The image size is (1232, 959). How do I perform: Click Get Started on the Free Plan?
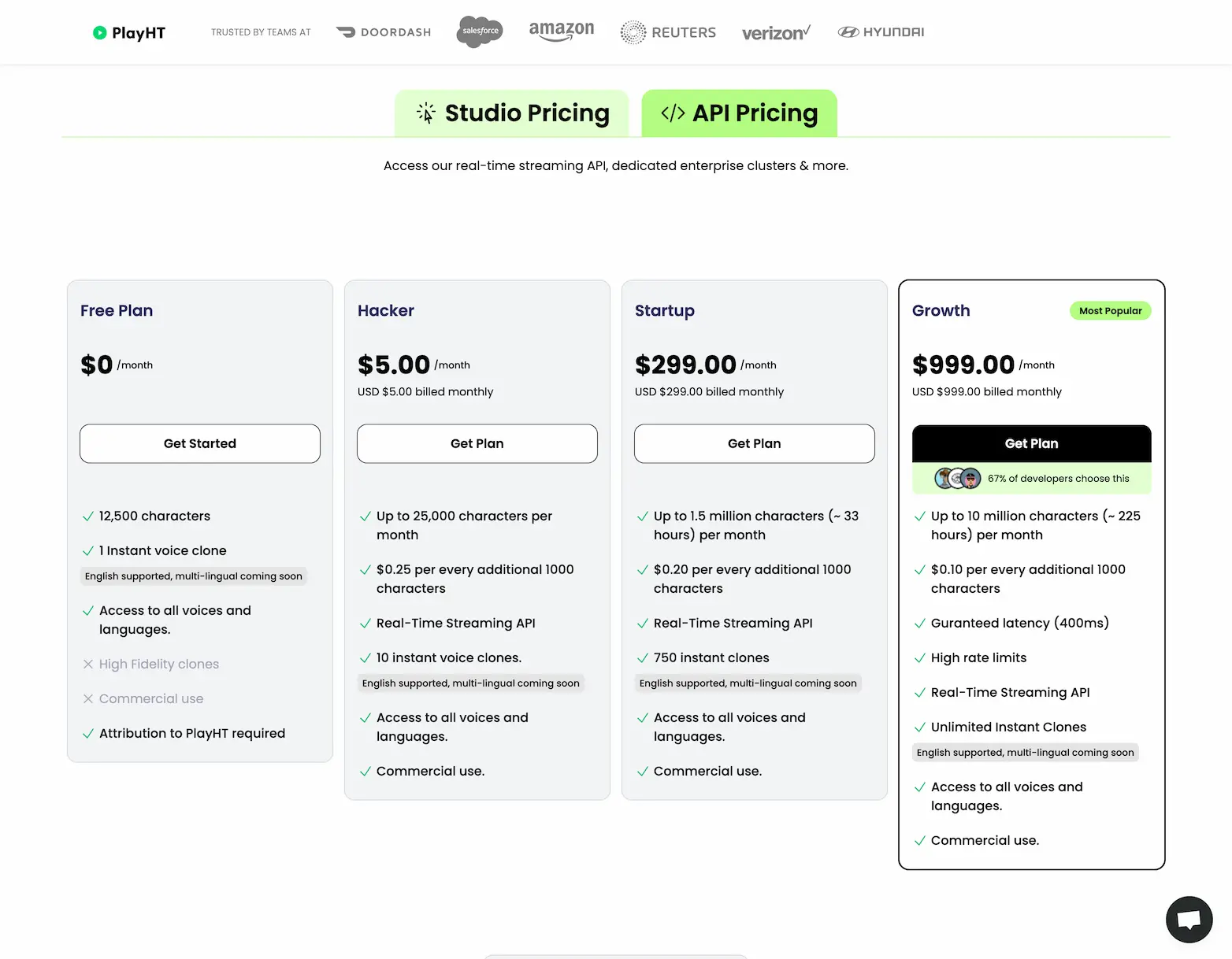click(x=199, y=443)
